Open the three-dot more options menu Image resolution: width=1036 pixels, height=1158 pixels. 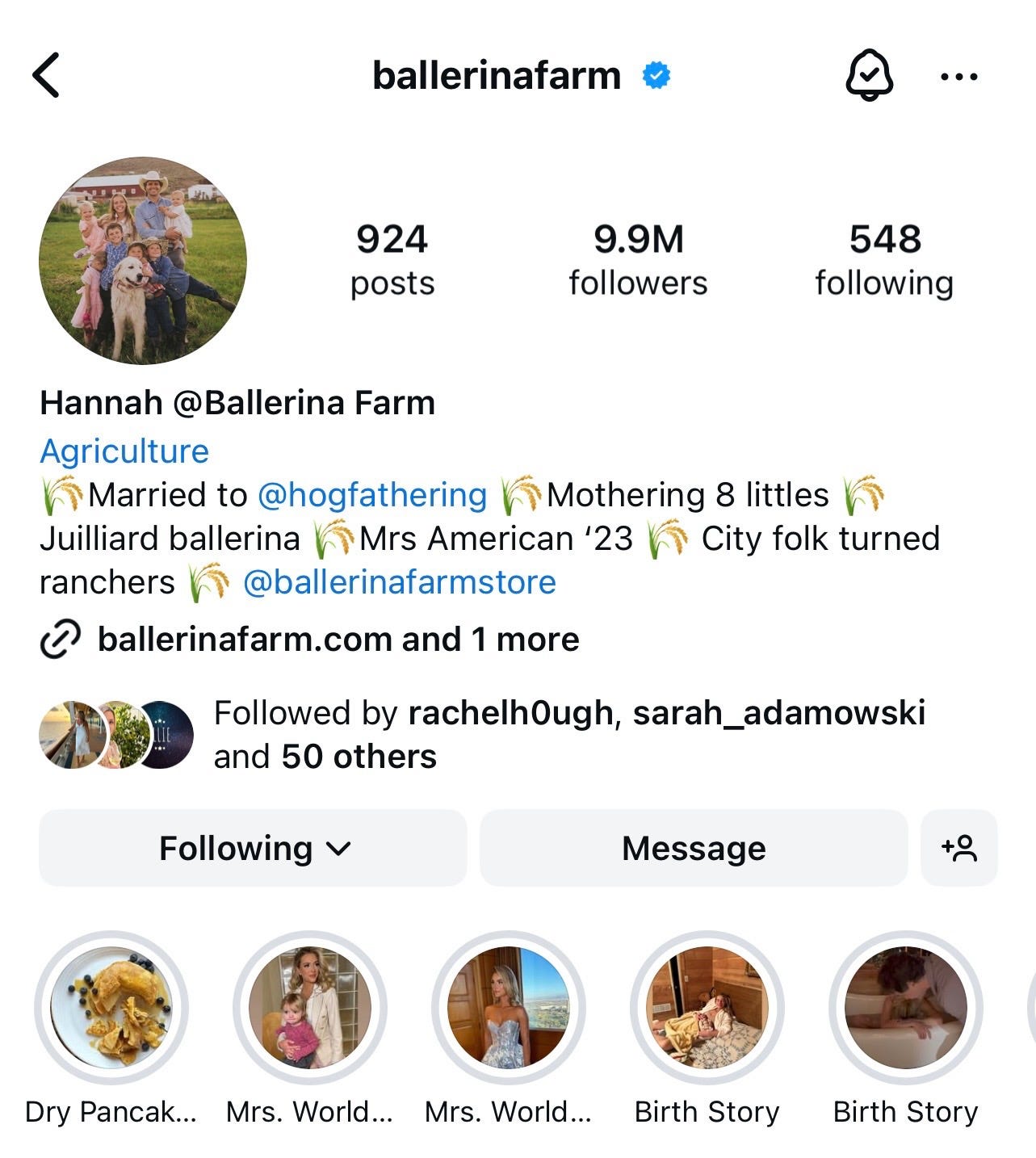pyautogui.click(x=959, y=77)
